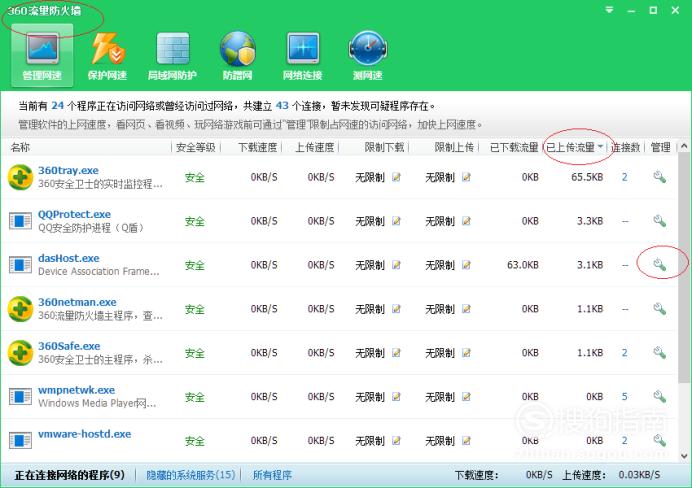Edit upload limit for 360Safe.exe
The image size is (692, 488).
coord(466,353)
